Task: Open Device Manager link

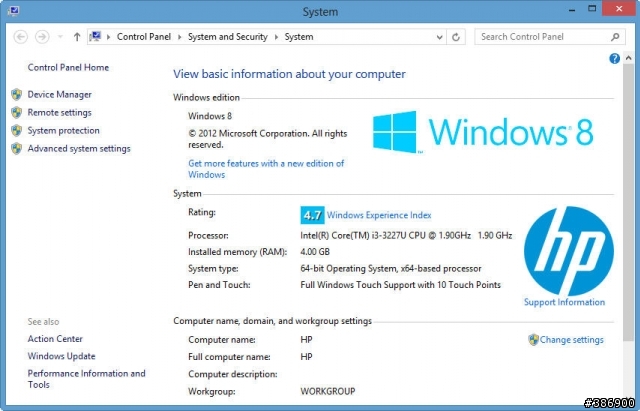Action: (x=60, y=94)
